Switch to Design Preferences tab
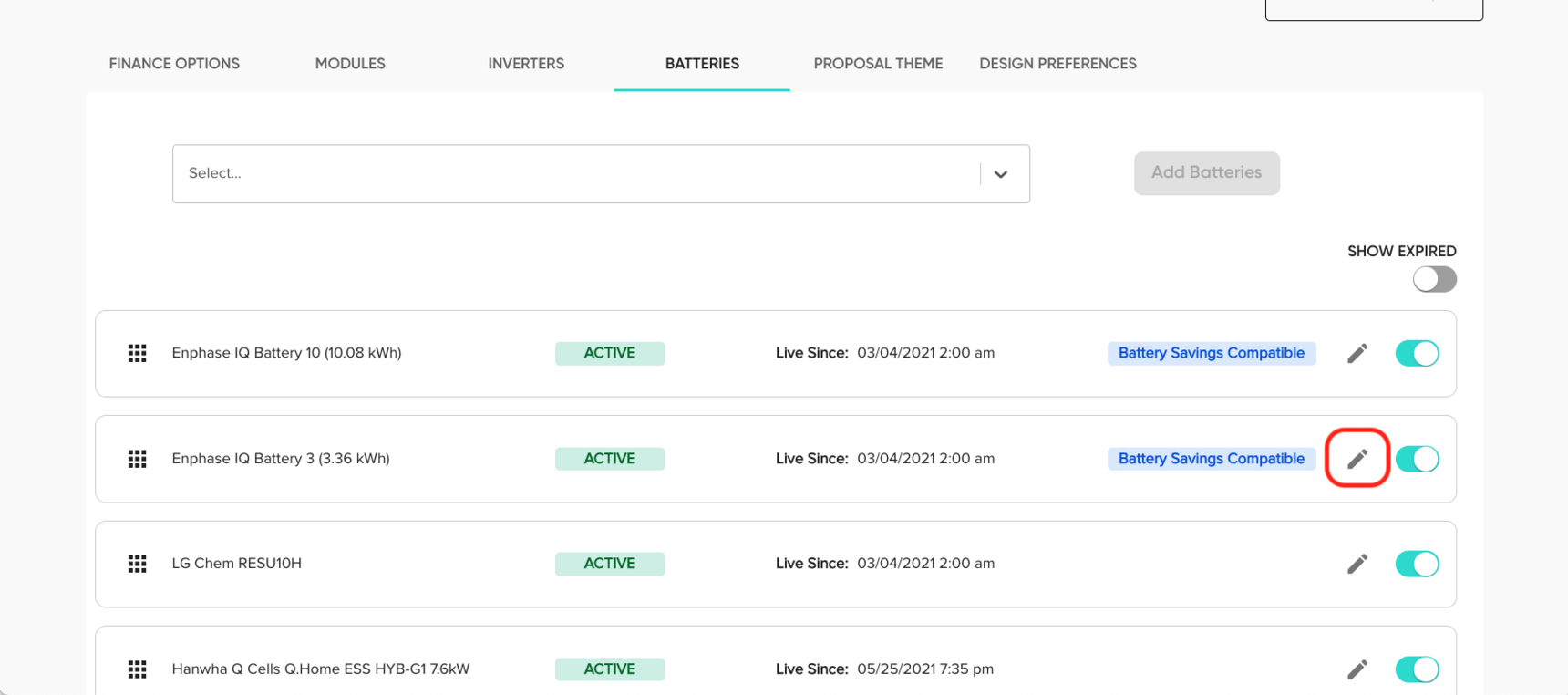This screenshot has width=1568, height=695. point(1057,64)
